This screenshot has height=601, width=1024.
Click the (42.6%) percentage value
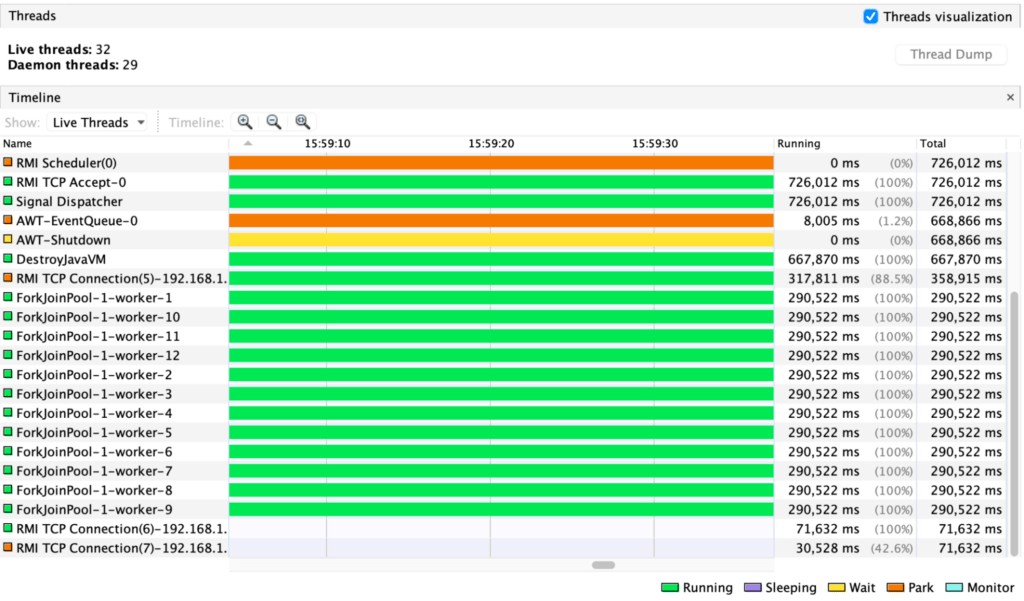(x=891, y=548)
